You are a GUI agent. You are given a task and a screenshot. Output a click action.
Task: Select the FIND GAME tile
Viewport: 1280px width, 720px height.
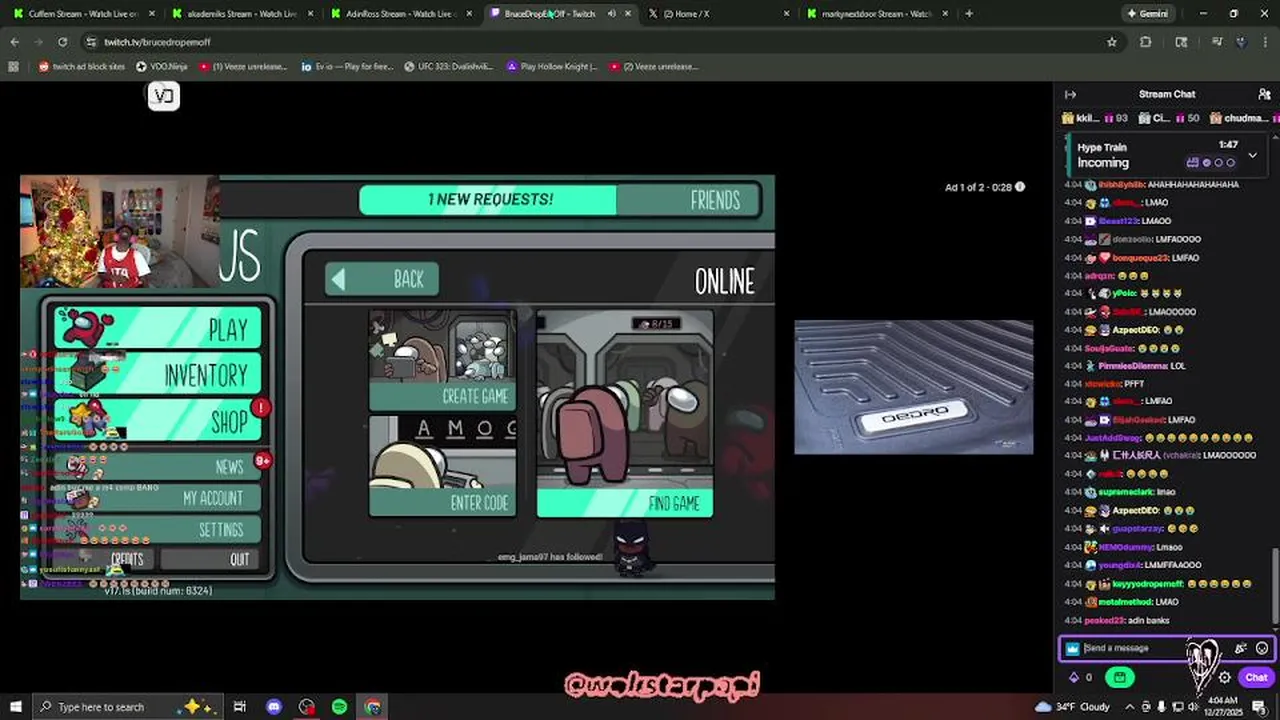tap(625, 413)
